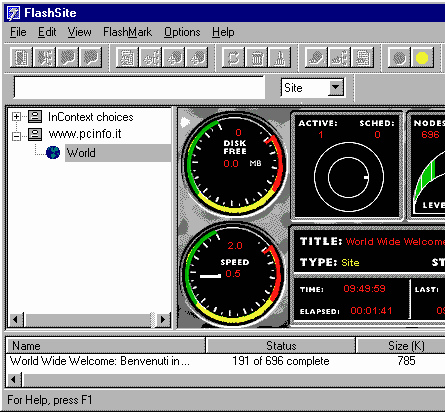Click the tree panel scroll right arrow
Screen dimensions: 445x412
point(163,320)
